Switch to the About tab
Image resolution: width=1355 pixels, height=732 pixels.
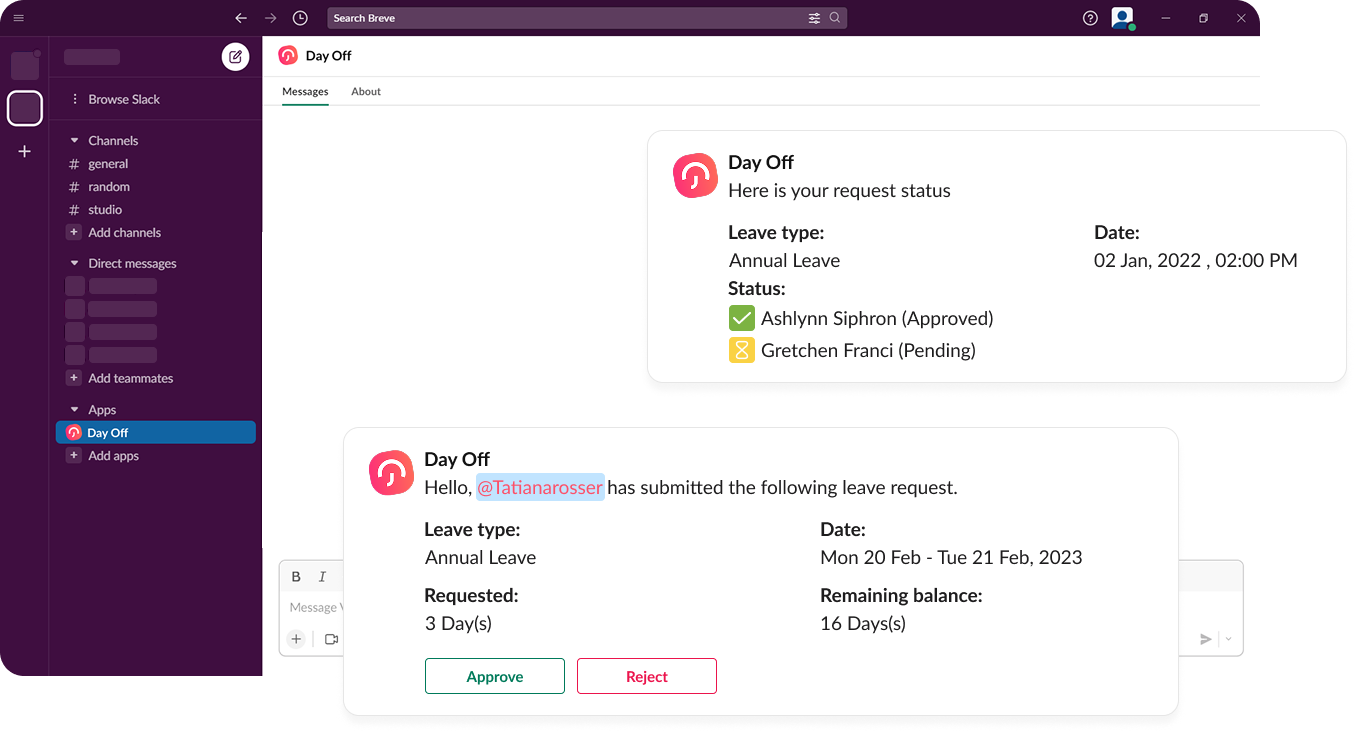(x=366, y=91)
